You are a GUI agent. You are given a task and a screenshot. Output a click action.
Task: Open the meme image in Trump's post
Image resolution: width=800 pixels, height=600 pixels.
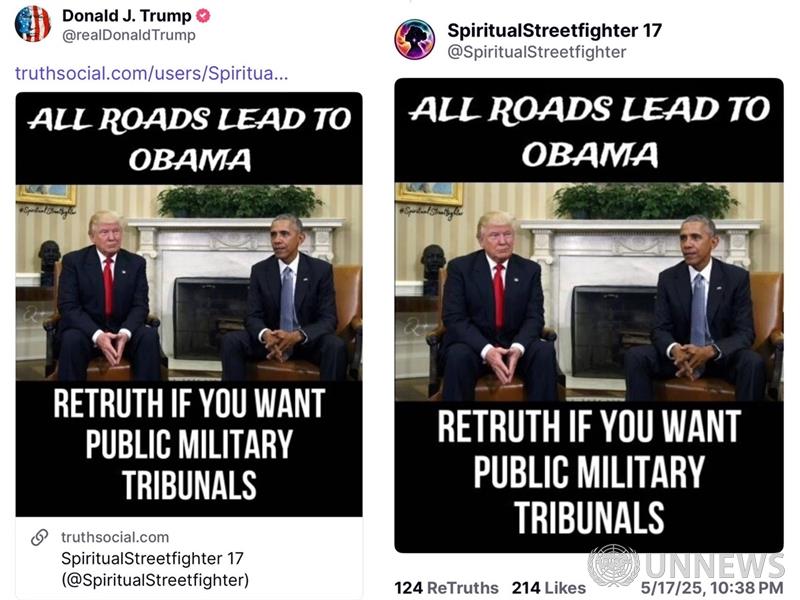tap(189, 305)
